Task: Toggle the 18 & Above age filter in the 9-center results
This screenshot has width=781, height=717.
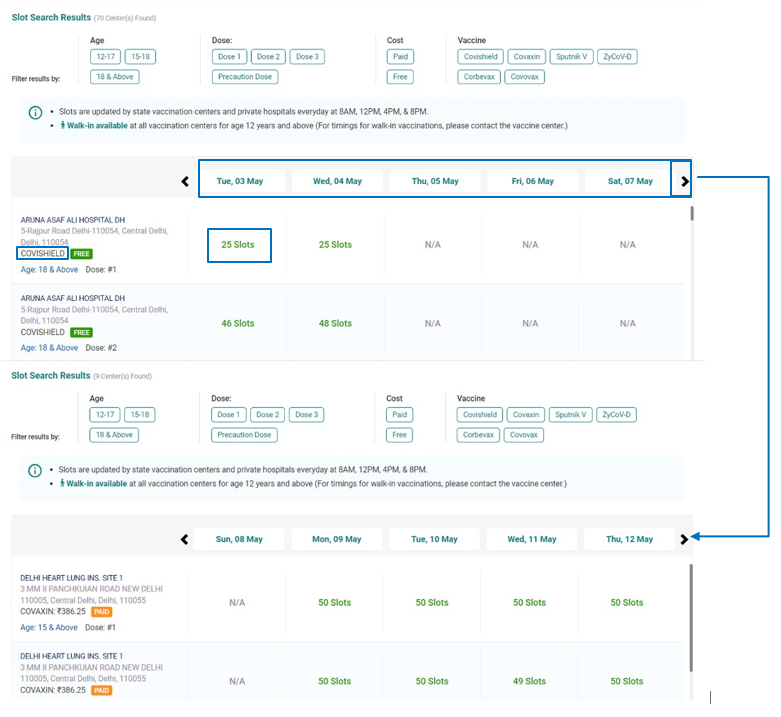Action: [114, 435]
